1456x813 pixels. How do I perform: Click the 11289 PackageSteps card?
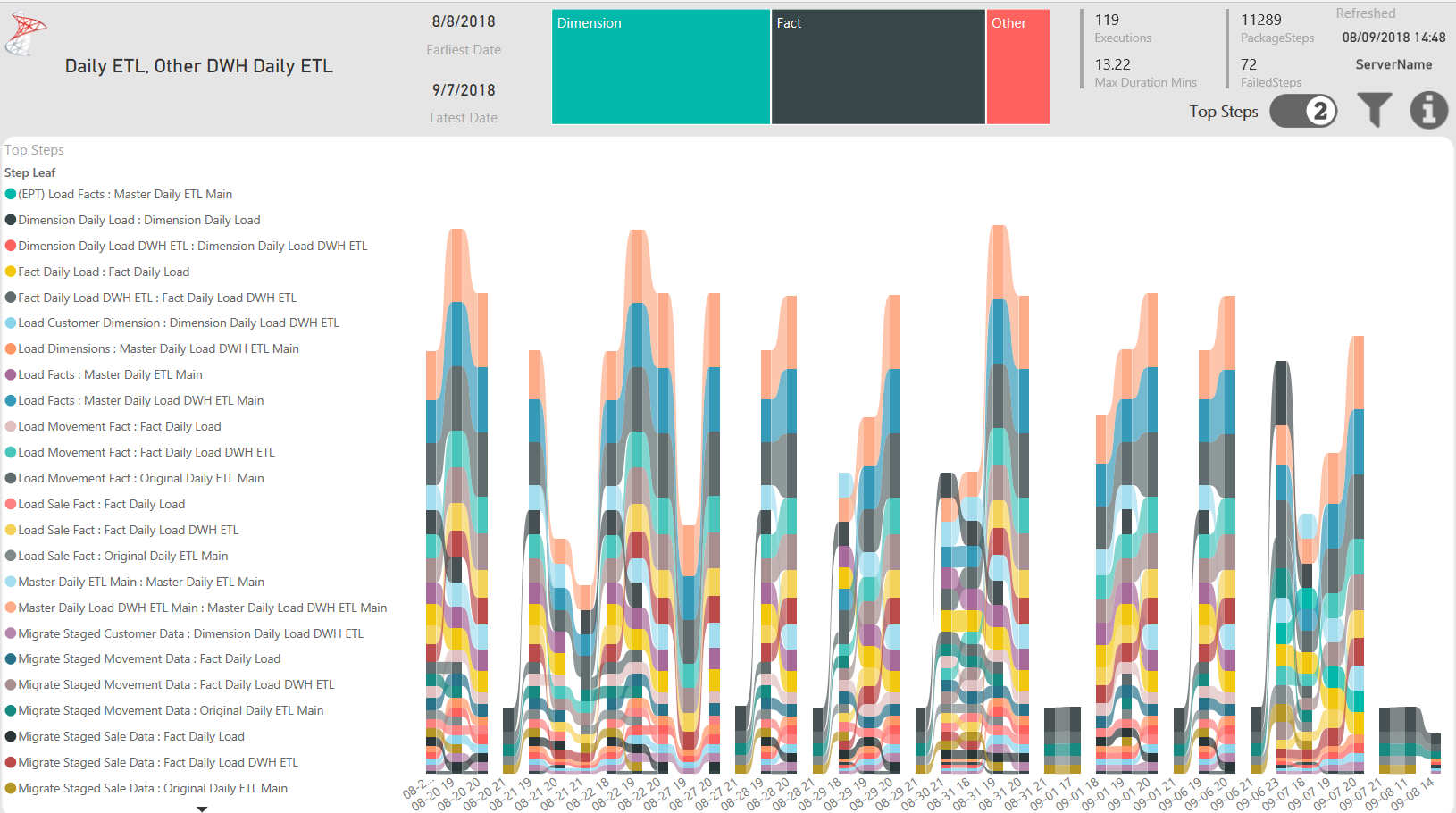1277,28
